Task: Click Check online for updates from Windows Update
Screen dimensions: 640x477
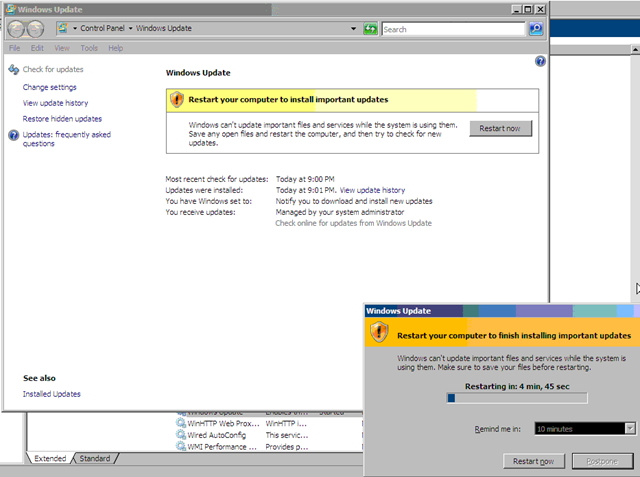Action: (353, 223)
